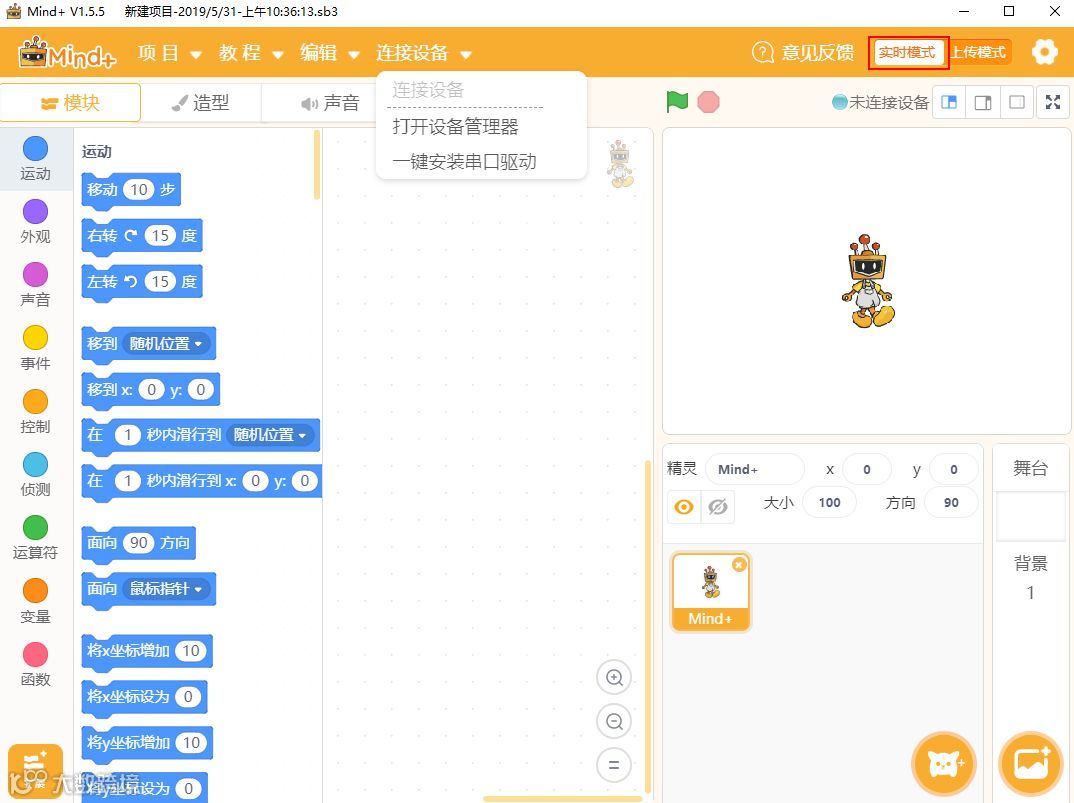Click the workspace vertical scrollbar
Image resolution: width=1074 pixels, height=803 pixels.
pyautogui.click(x=647, y=627)
